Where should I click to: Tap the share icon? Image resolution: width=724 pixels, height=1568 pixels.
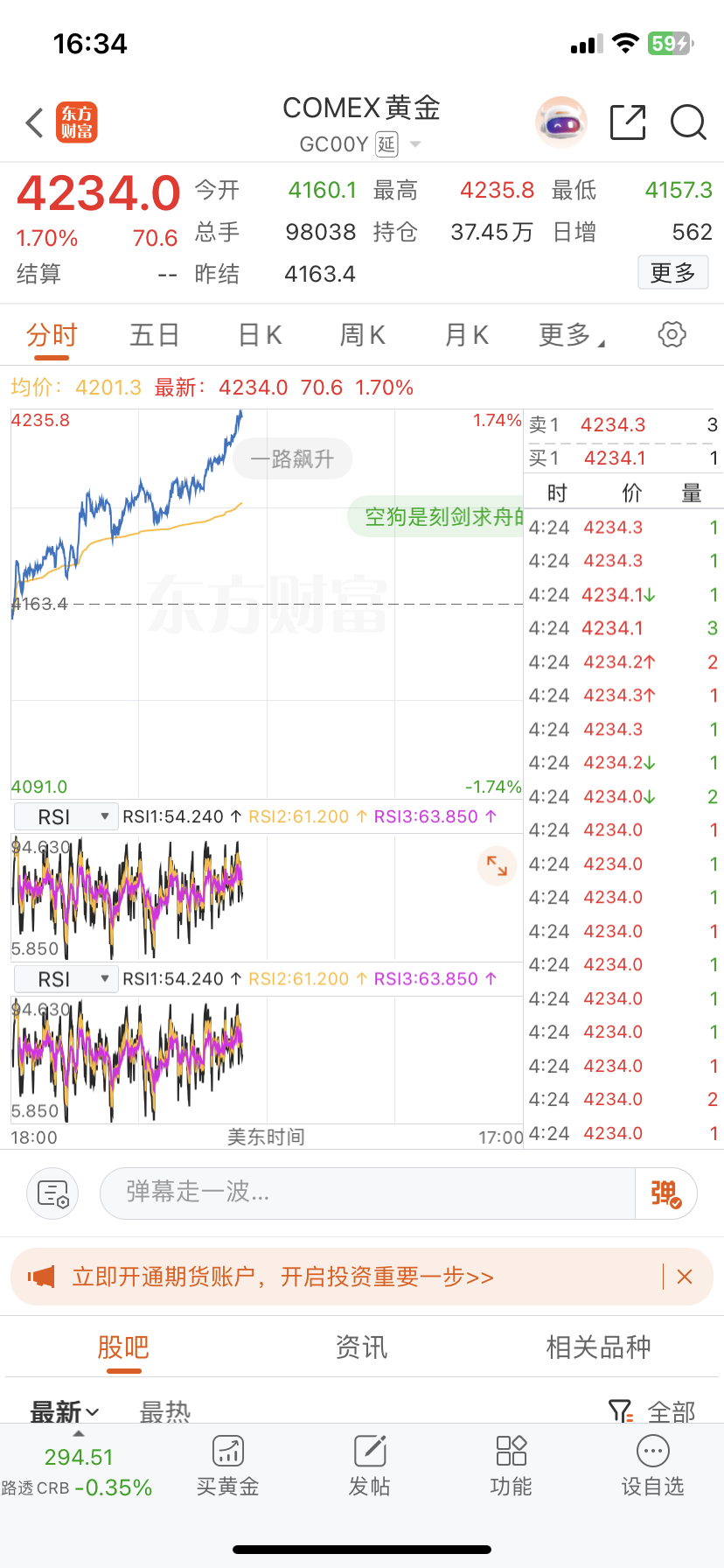pyautogui.click(x=628, y=122)
